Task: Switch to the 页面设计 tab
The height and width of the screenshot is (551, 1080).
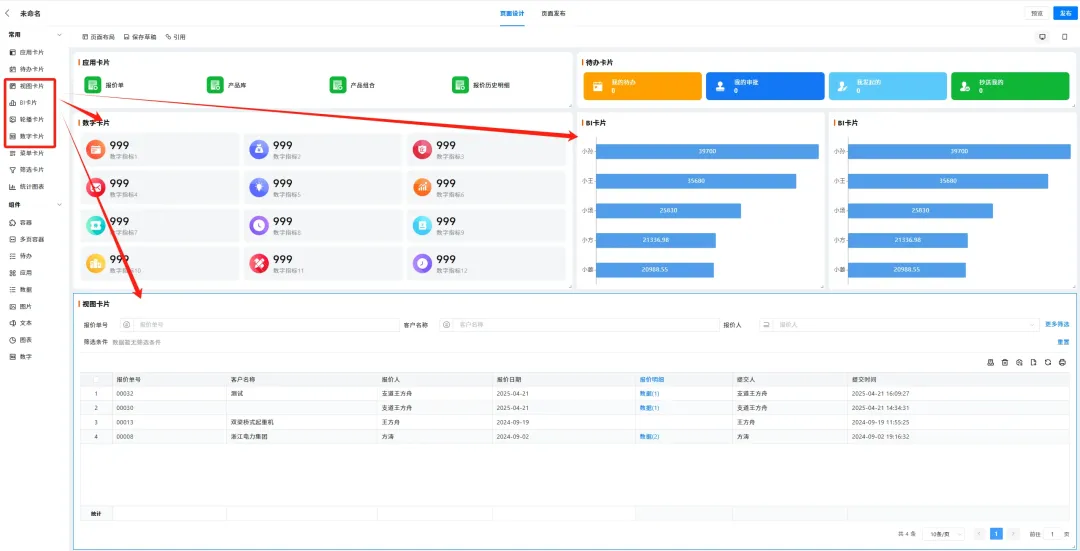Action: click(x=512, y=13)
